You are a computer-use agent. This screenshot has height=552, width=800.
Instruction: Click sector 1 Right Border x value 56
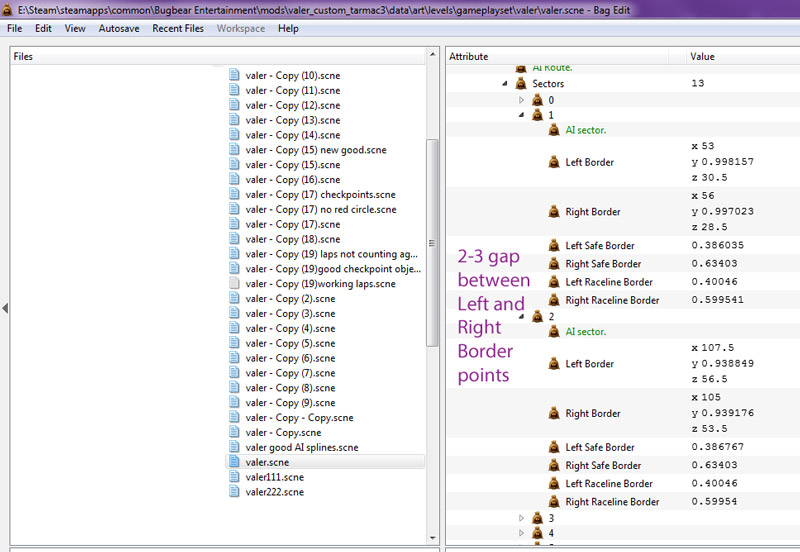coord(703,196)
